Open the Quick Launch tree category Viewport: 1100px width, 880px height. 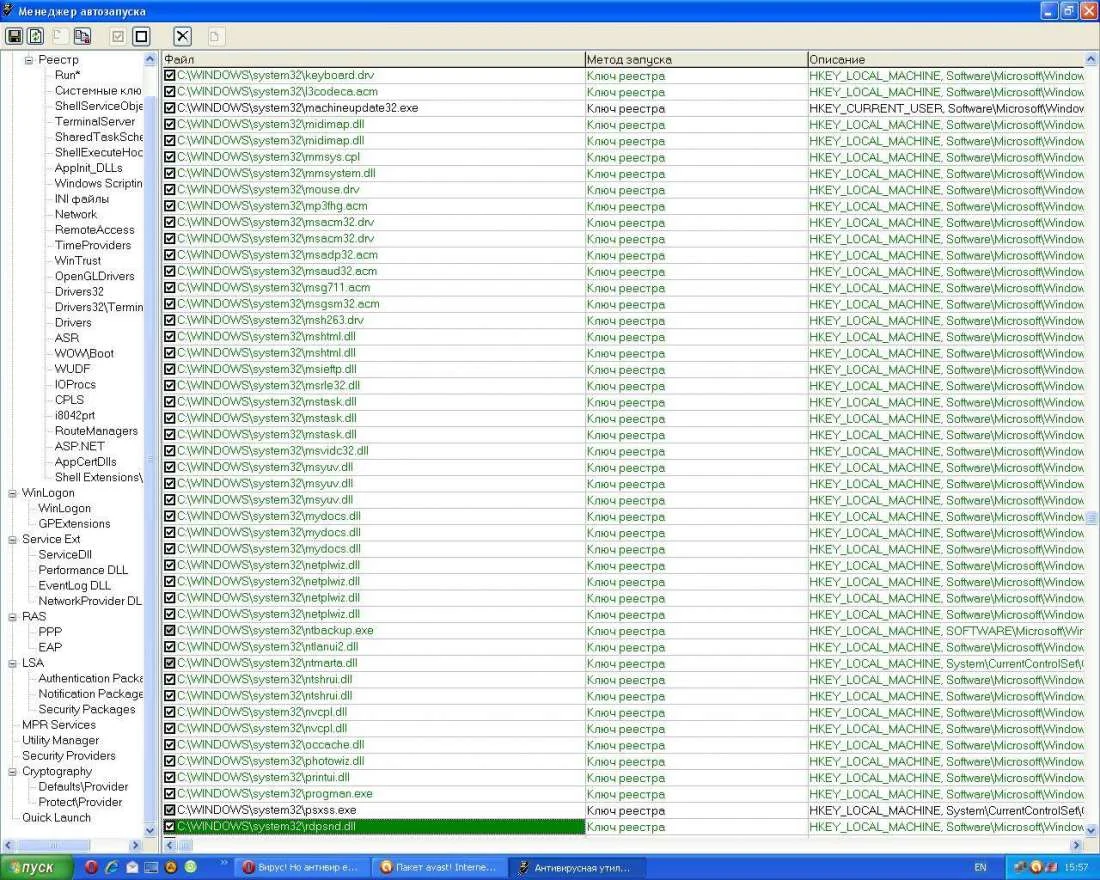pos(56,818)
